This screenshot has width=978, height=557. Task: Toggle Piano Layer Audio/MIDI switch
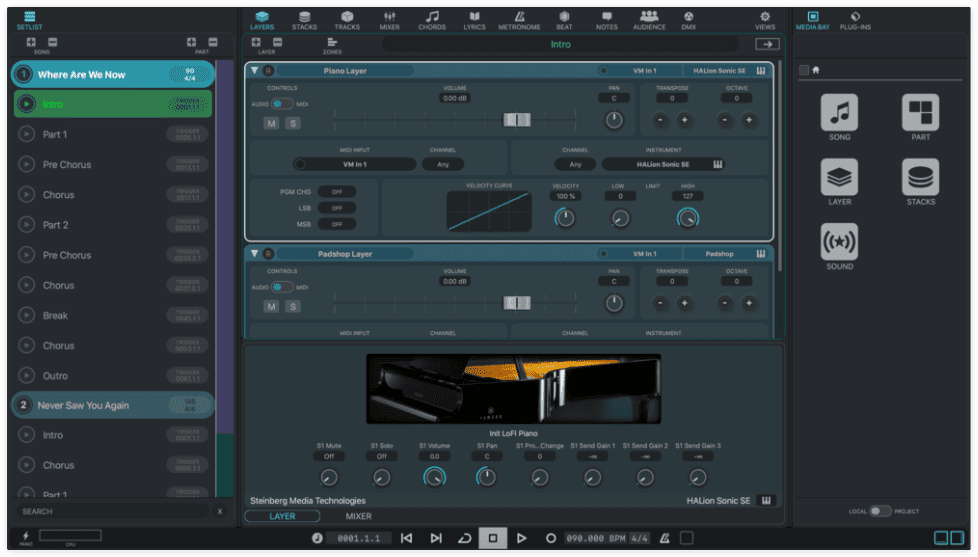281,104
